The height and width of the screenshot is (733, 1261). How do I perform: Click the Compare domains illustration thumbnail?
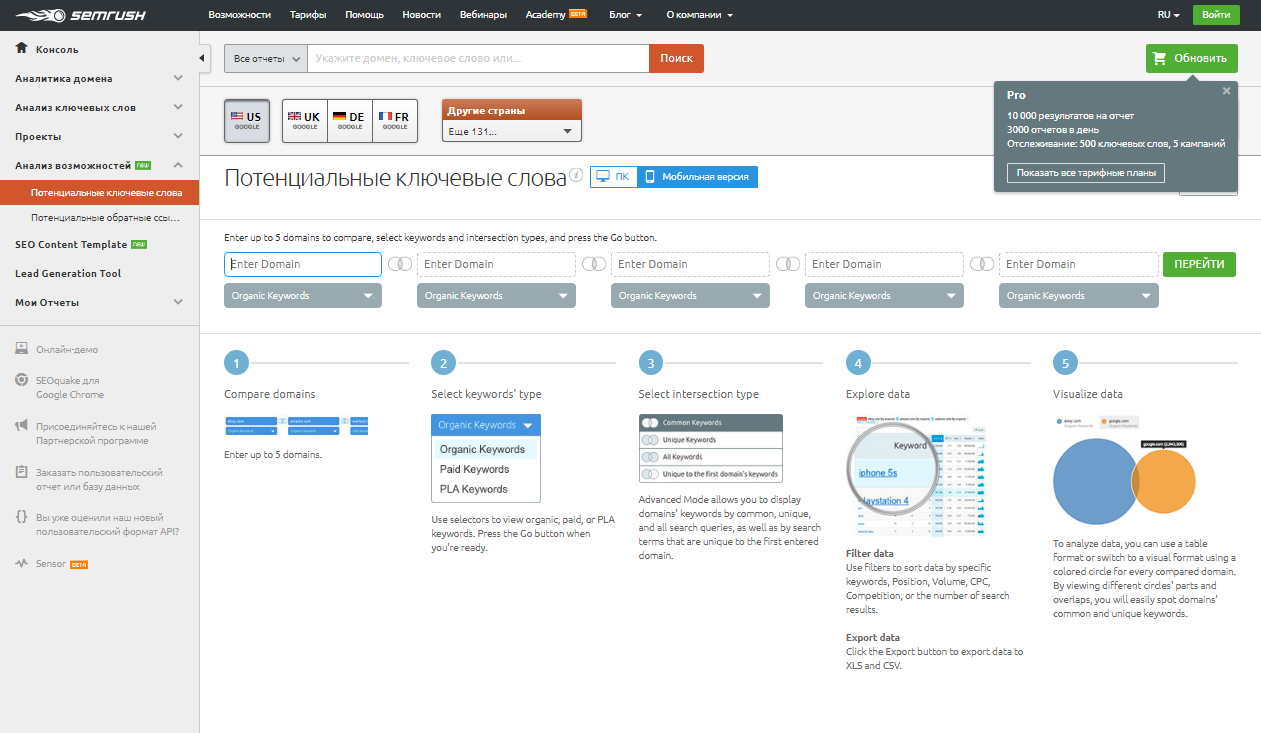(296, 426)
